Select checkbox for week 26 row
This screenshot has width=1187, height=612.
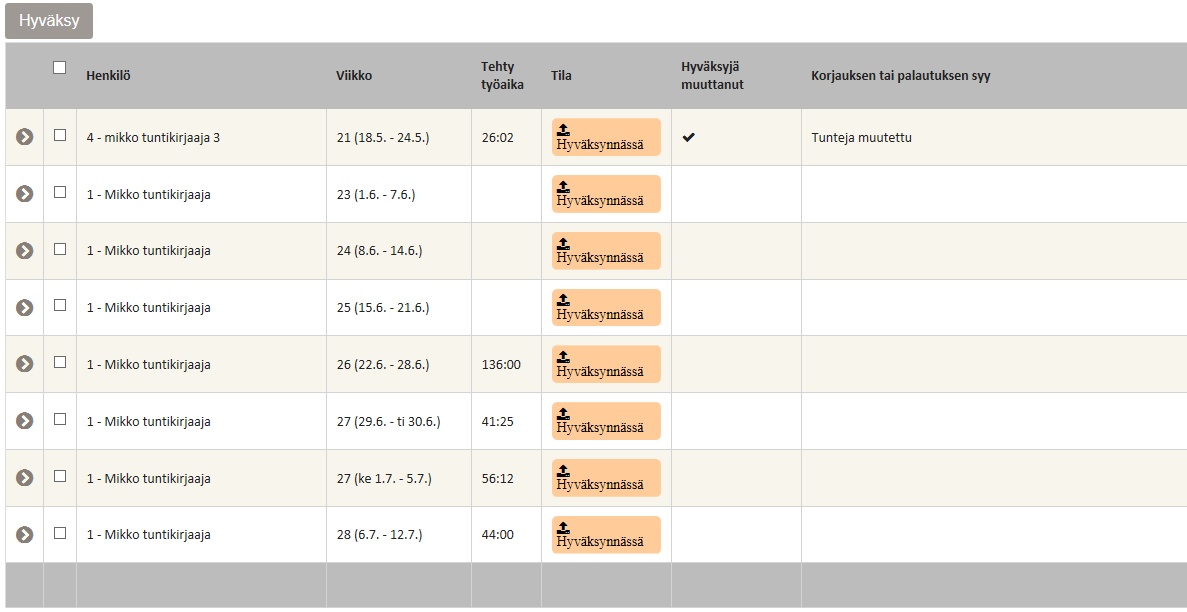[60, 362]
